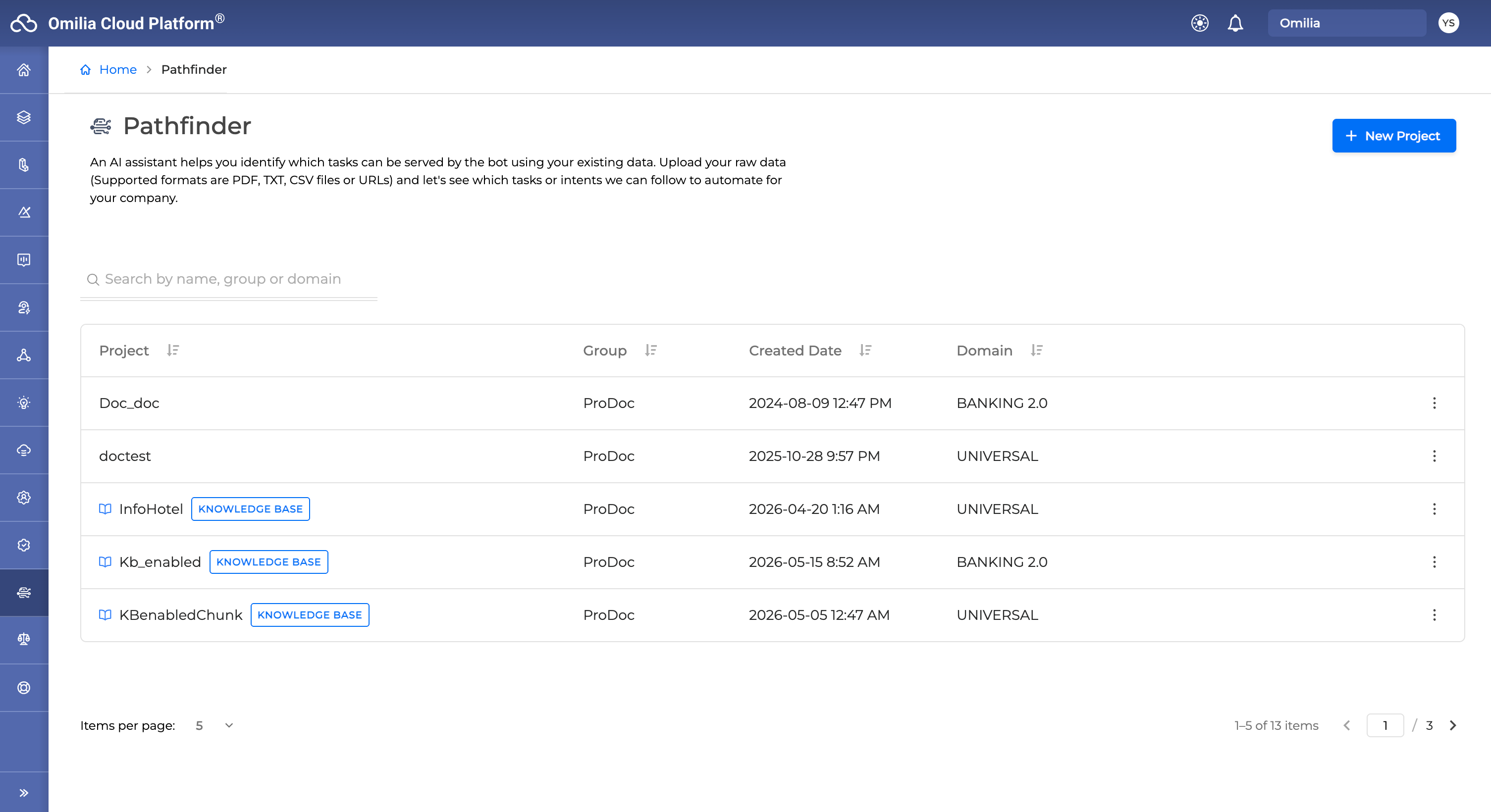
Task: Open the lightbulb insights sidebar icon
Action: [x=24, y=403]
